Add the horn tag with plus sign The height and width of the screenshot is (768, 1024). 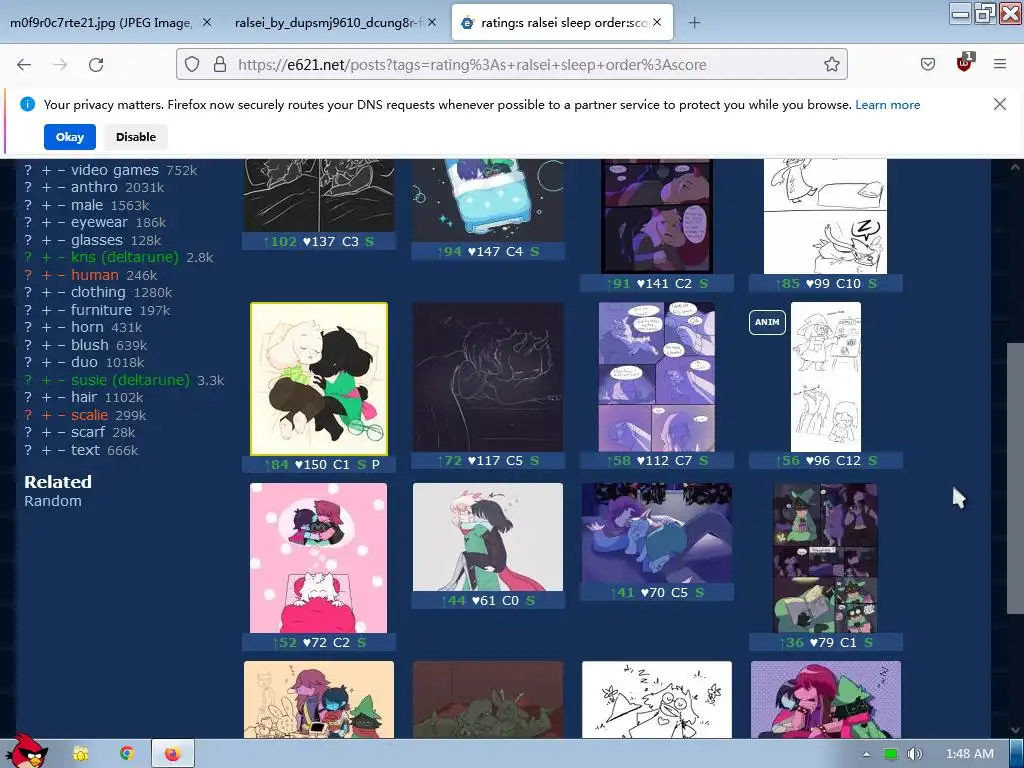(x=46, y=327)
